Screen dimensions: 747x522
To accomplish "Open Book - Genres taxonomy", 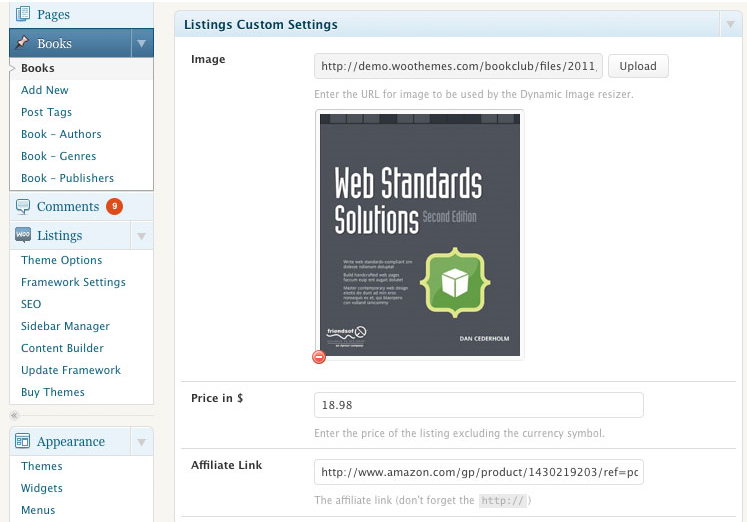I will 59,156.
